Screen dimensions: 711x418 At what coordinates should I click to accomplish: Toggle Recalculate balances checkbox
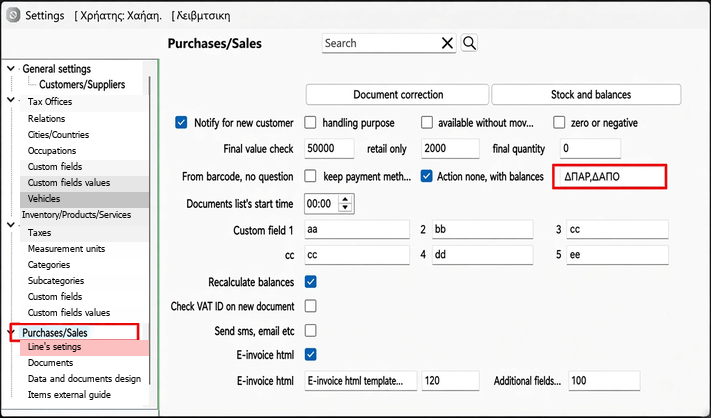311,282
